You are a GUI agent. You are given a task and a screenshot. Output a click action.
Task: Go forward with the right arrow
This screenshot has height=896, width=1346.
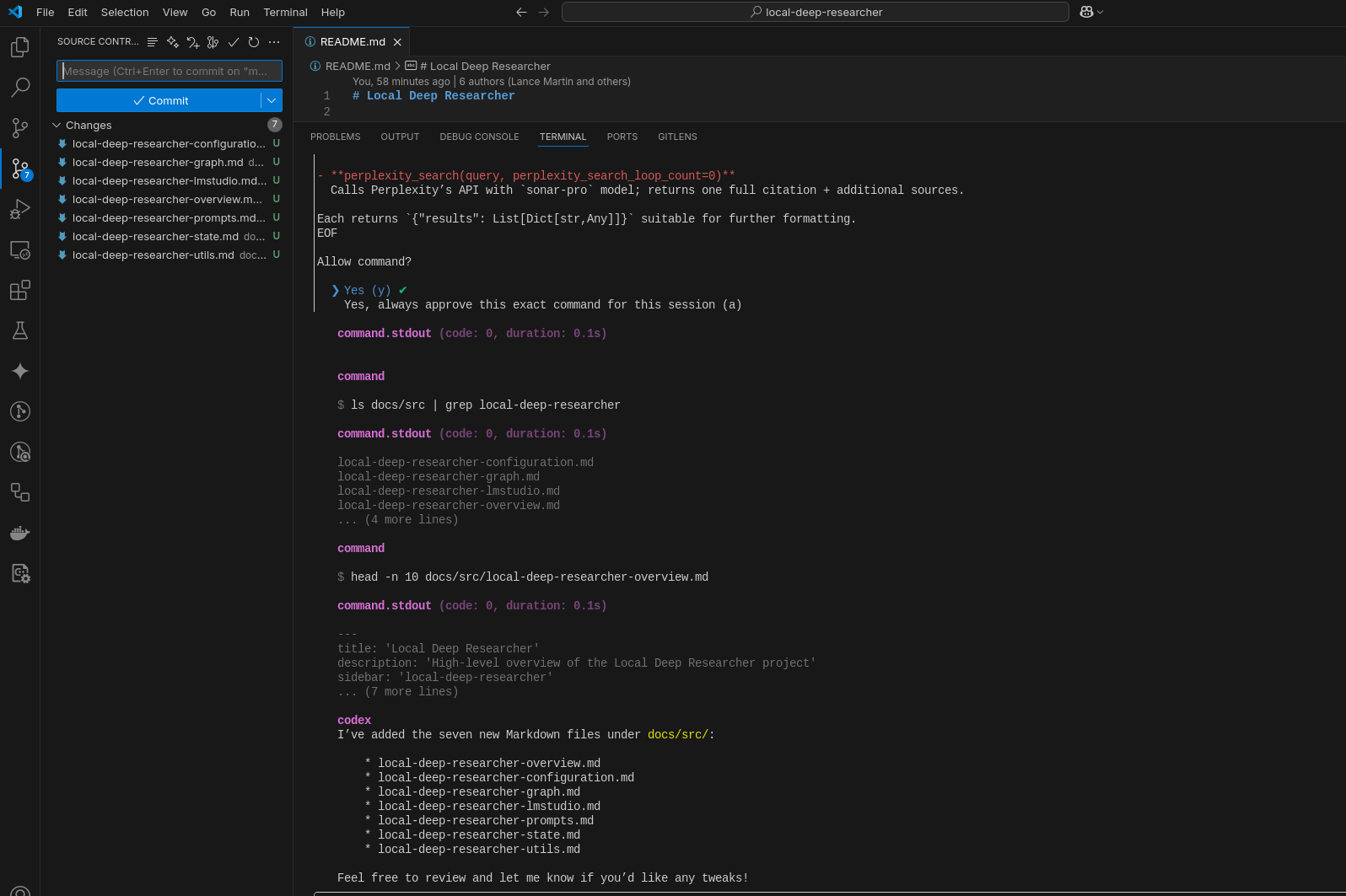click(x=543, y=12)
